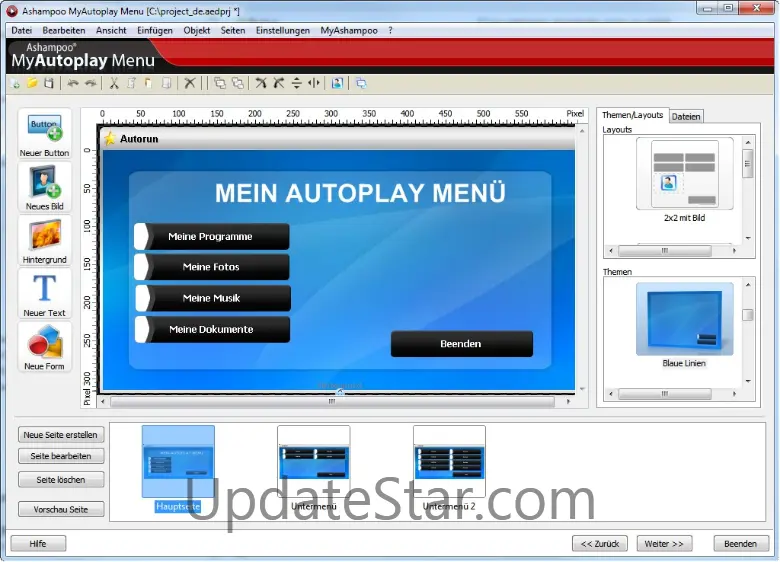Select the Meine Musik canvas button

pos(213,298)
